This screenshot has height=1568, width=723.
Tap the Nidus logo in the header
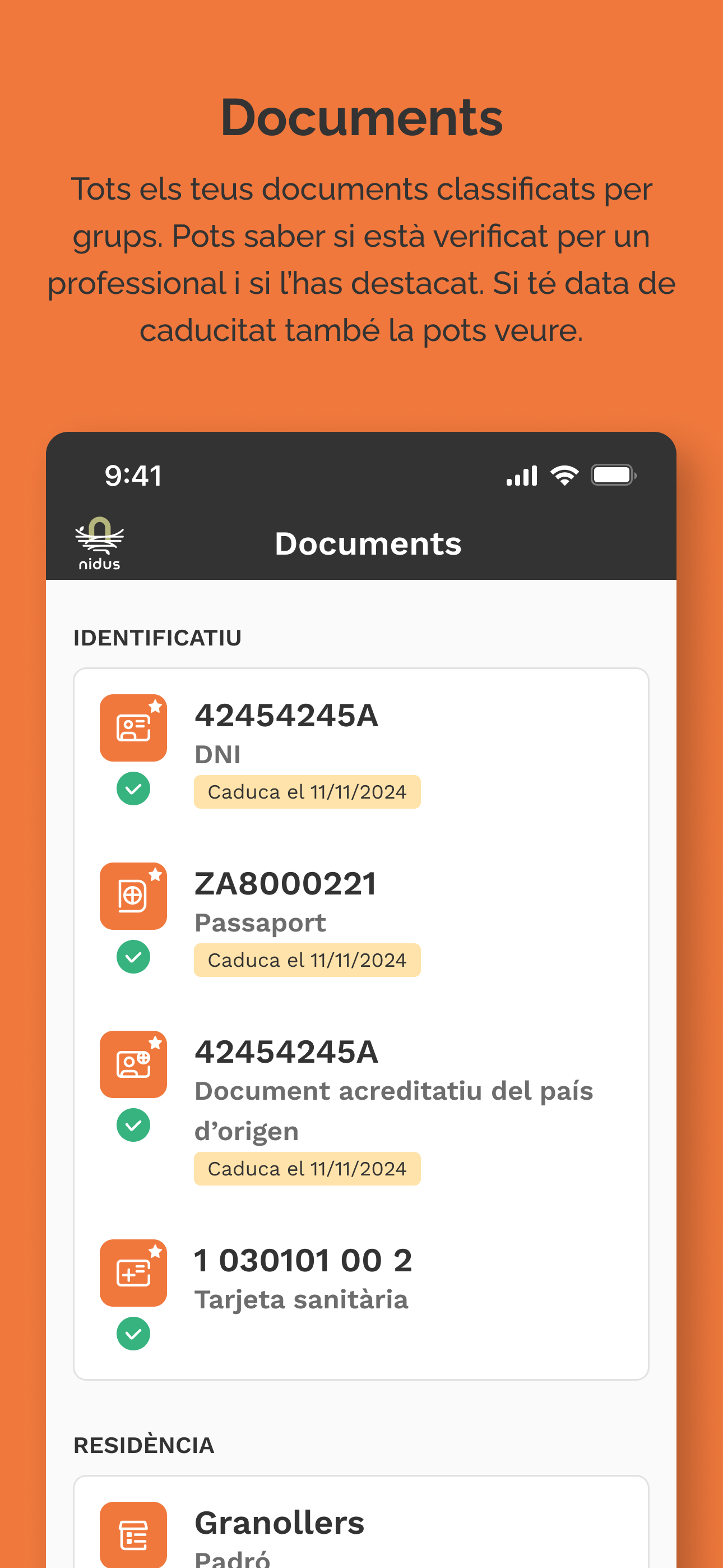(99, 543)
